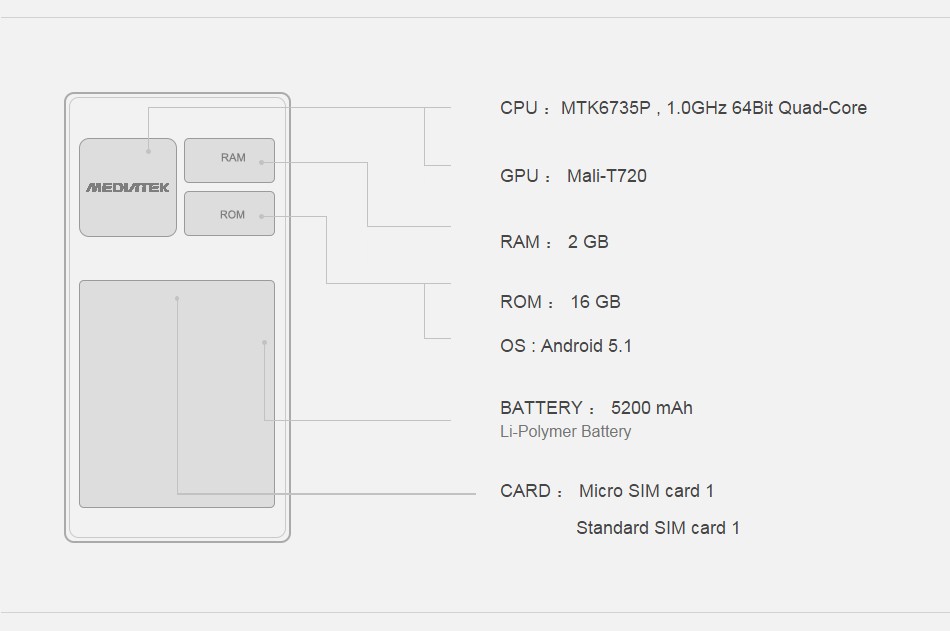Click the OS : Android 5.1 text
This screenshot has height=631, width=950.
(566, 346)
